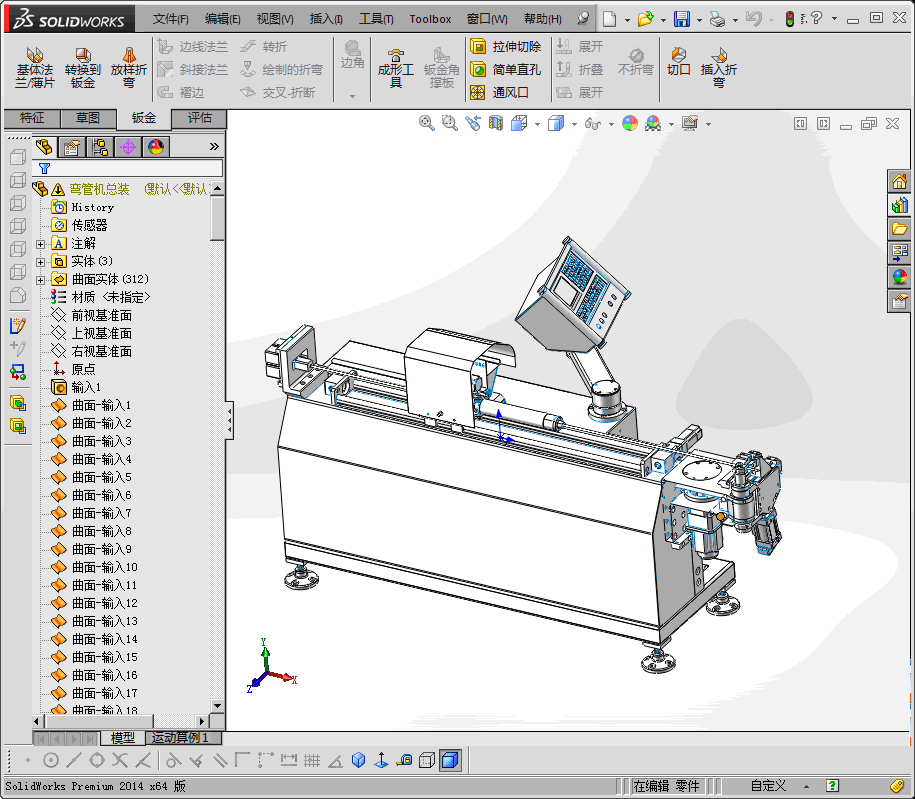The height and width of the screenshot is (799, 915).
Task: Open the 文件(F) File menu
Action: (x=170, y=19)
